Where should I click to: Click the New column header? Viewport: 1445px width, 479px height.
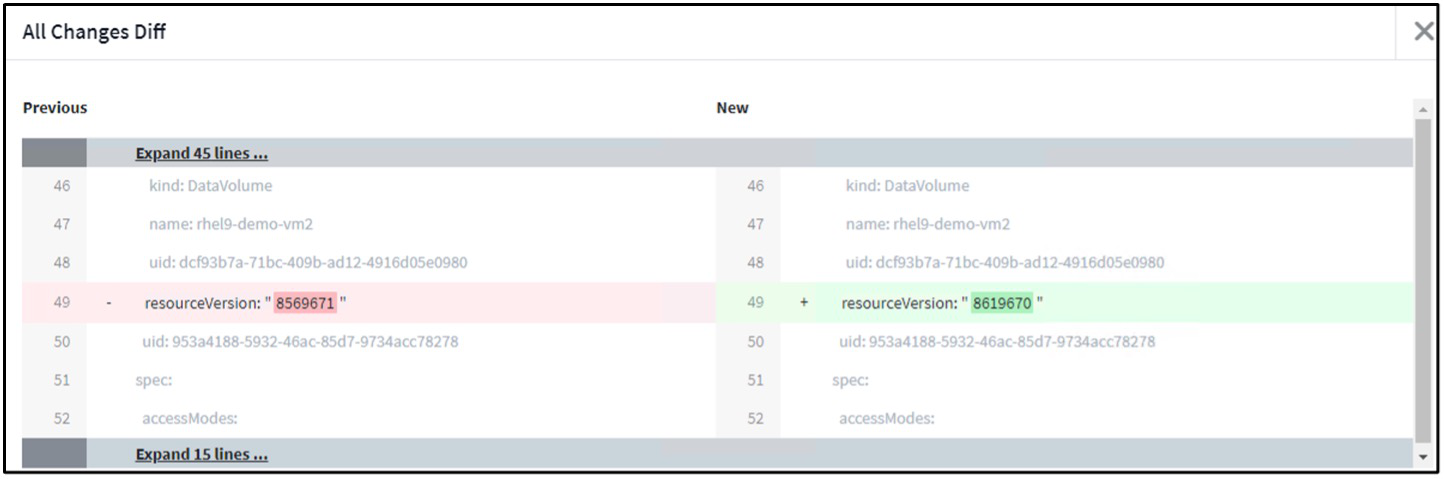732,108
